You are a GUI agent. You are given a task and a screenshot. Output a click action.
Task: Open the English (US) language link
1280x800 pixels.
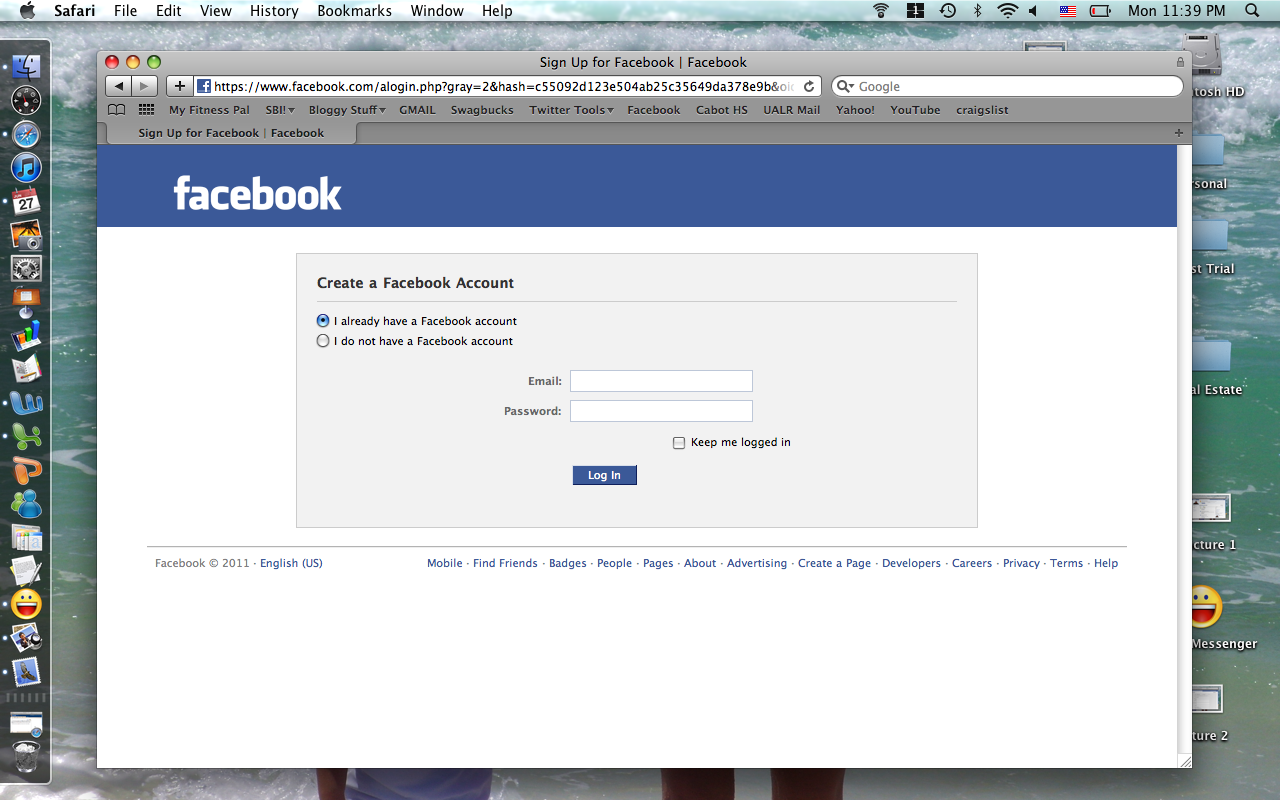[x=291, y=563]
